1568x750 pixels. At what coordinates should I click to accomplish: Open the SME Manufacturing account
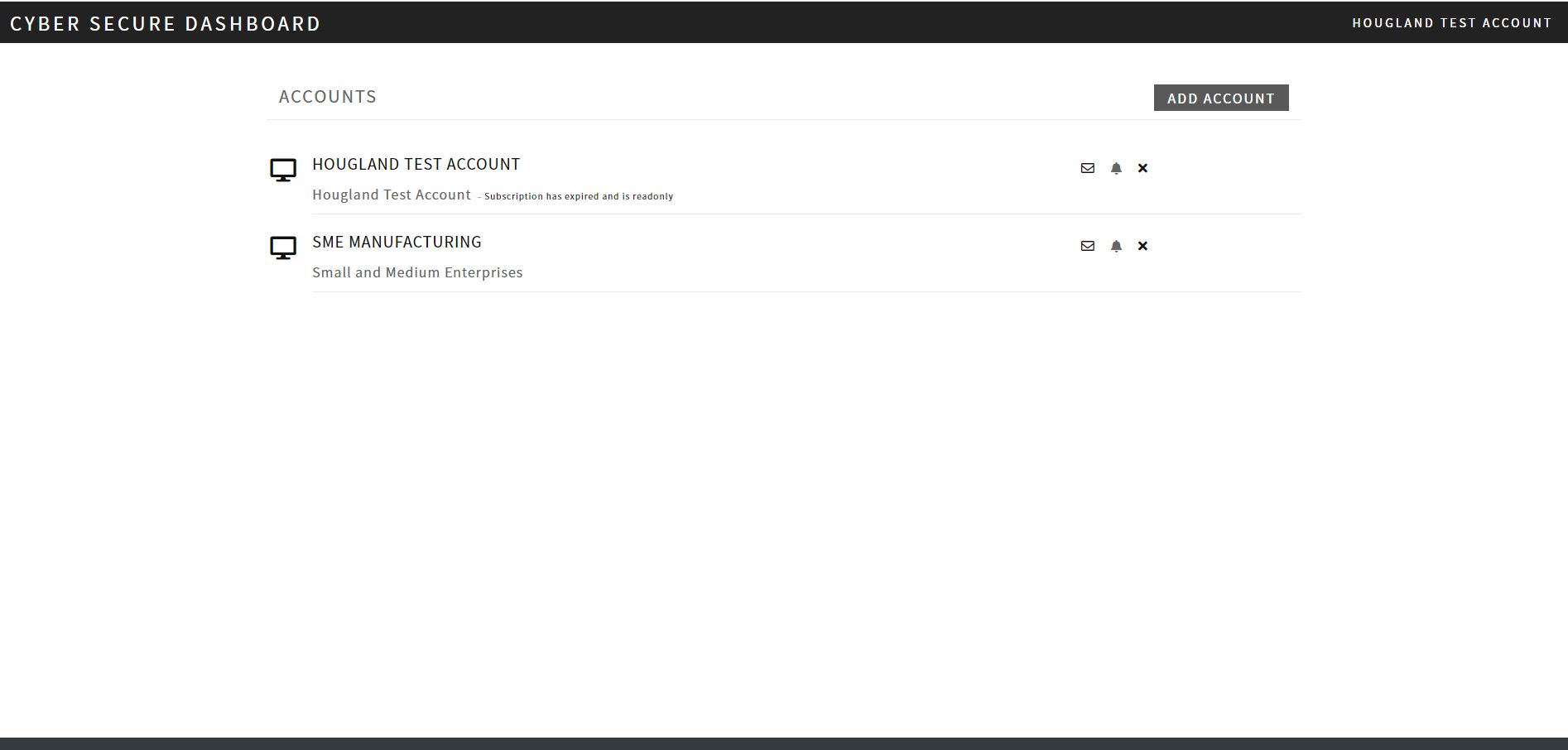click(x=397, y=242)
